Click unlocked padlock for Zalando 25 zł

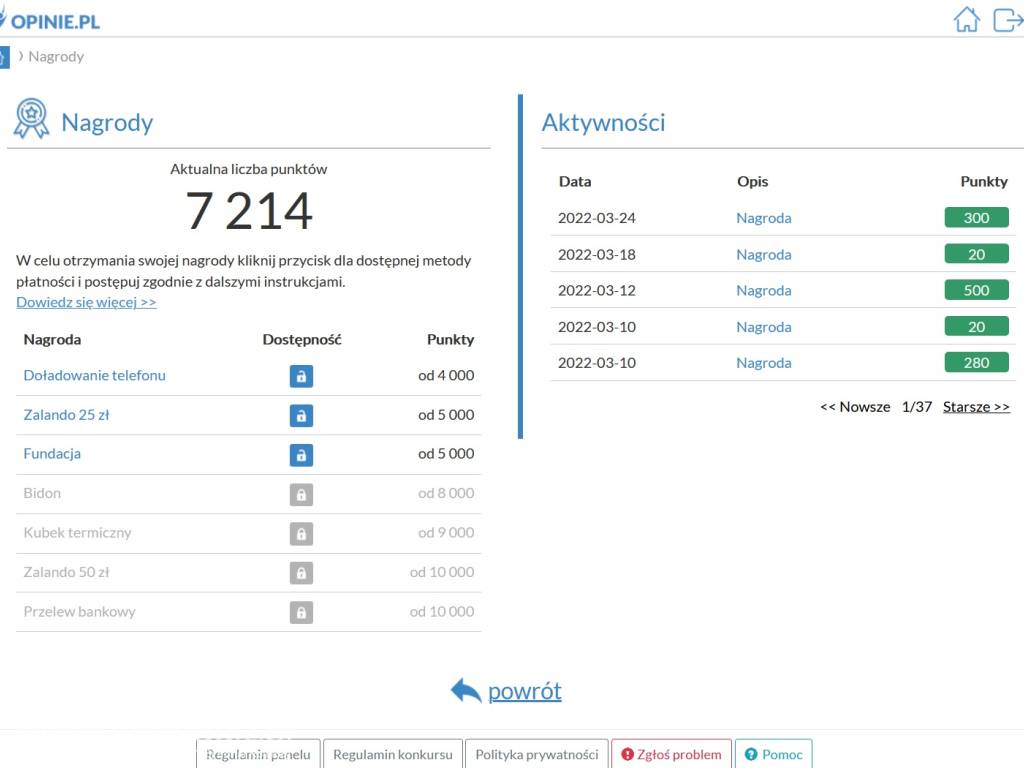(301, 415)
